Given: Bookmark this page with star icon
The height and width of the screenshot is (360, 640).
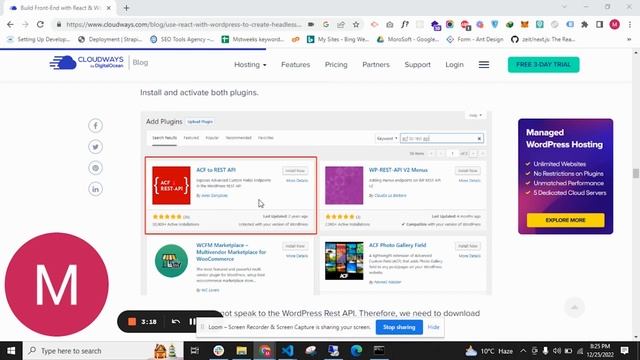Looking at the screenshot, I should click(x=356, y=24).
